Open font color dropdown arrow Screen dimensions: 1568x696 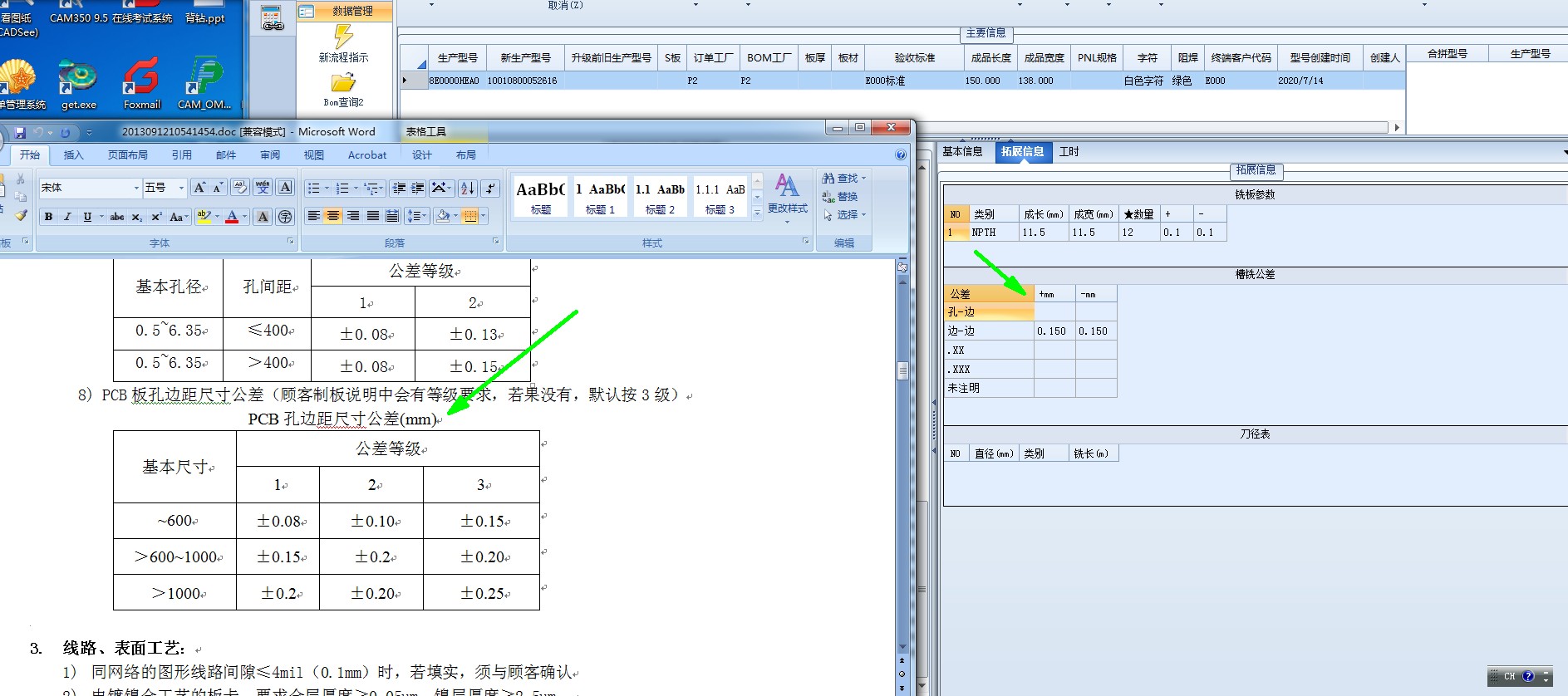245,217
